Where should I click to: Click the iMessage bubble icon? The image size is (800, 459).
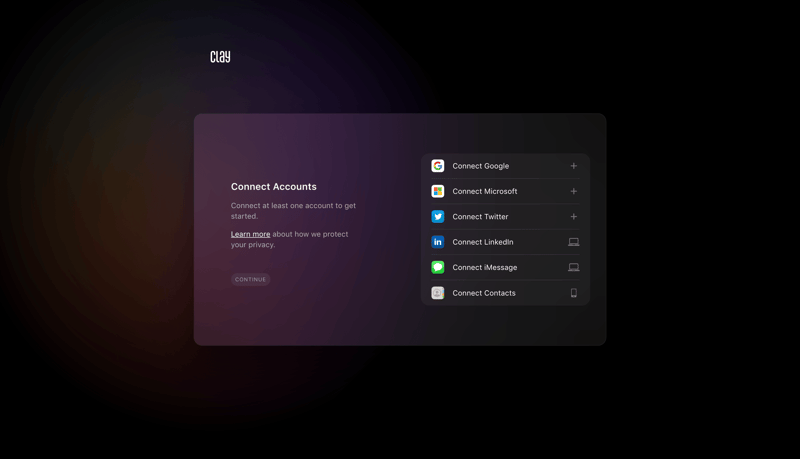click(x=438, y=267)
